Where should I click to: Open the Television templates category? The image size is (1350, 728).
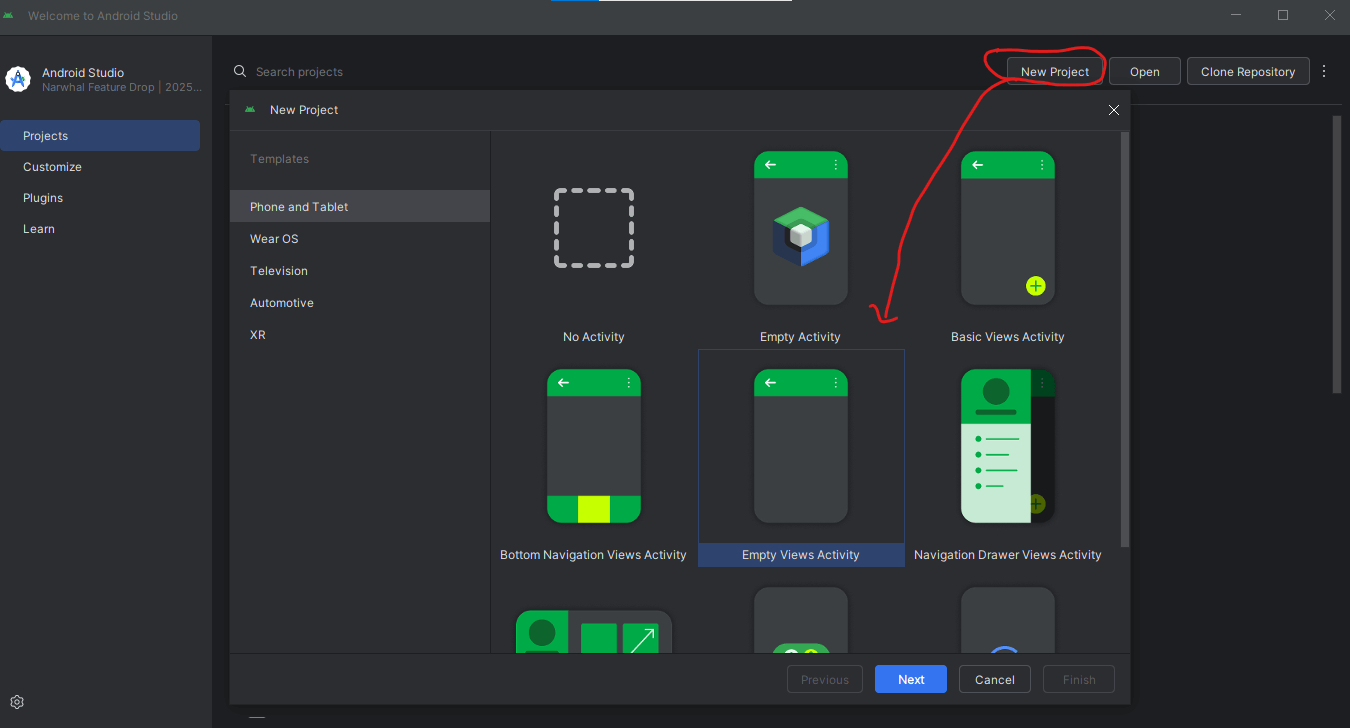pyautogui.click(x=279, y=271)
